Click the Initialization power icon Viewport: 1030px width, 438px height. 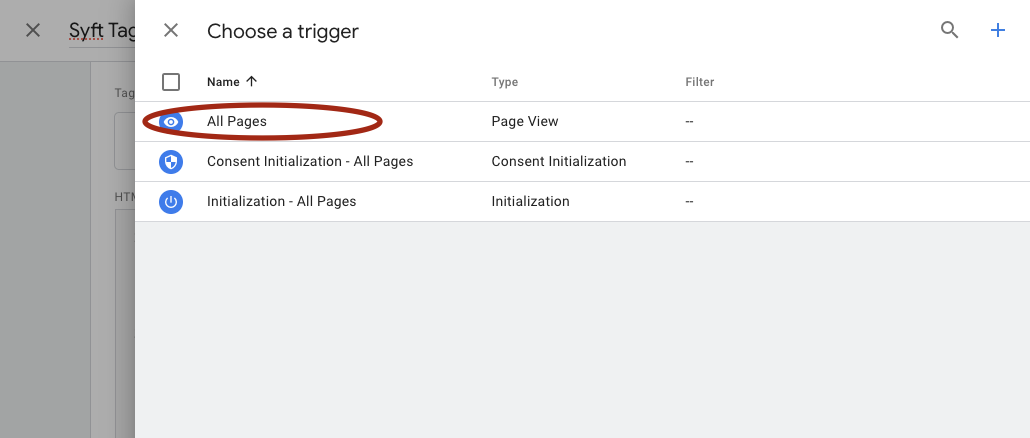click(171, 202)
